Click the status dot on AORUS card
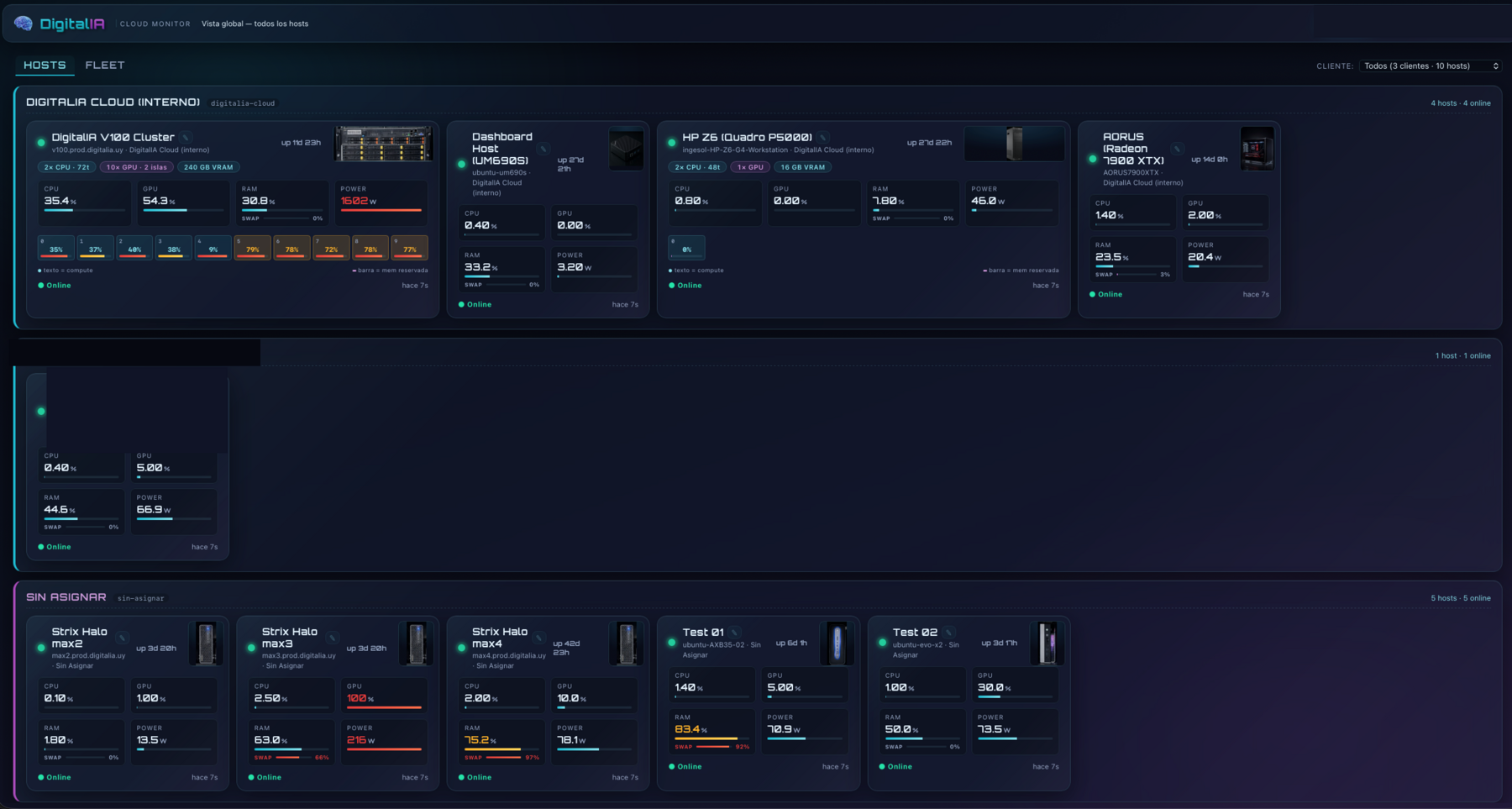 (x=1093, y=159)
